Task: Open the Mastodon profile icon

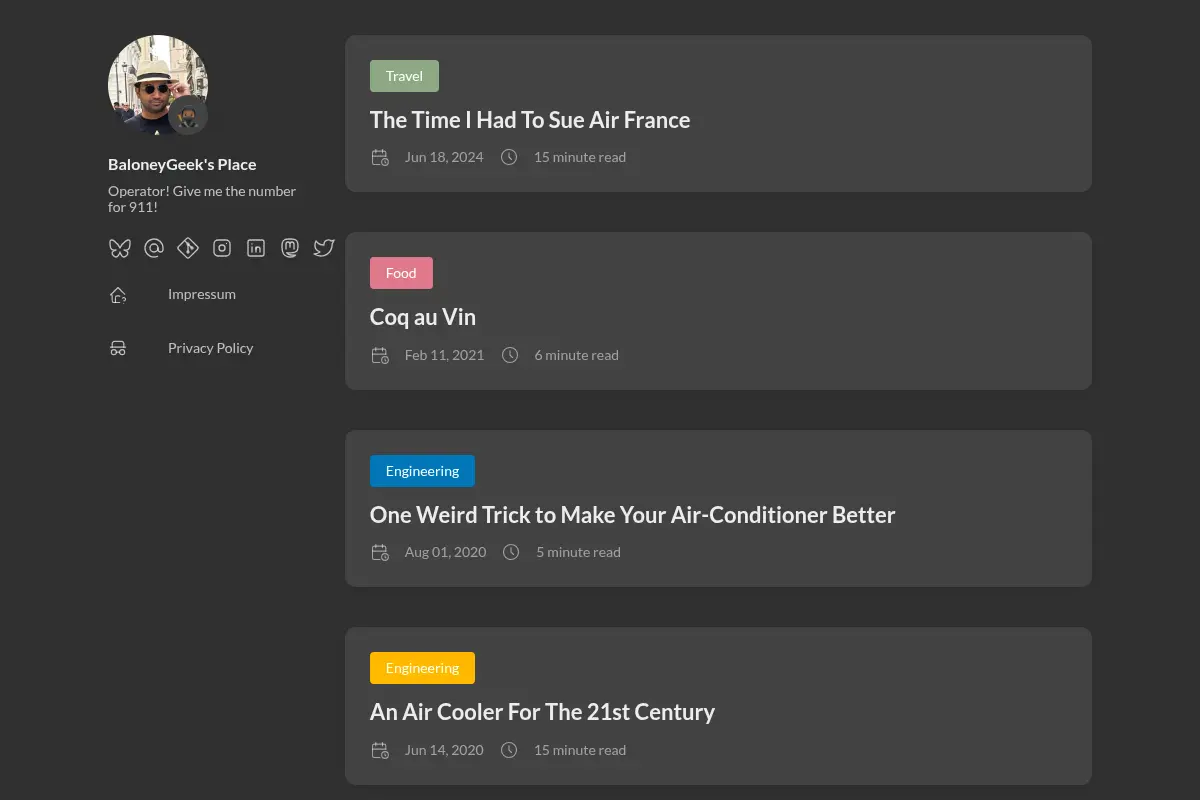Action: [290, 248]
